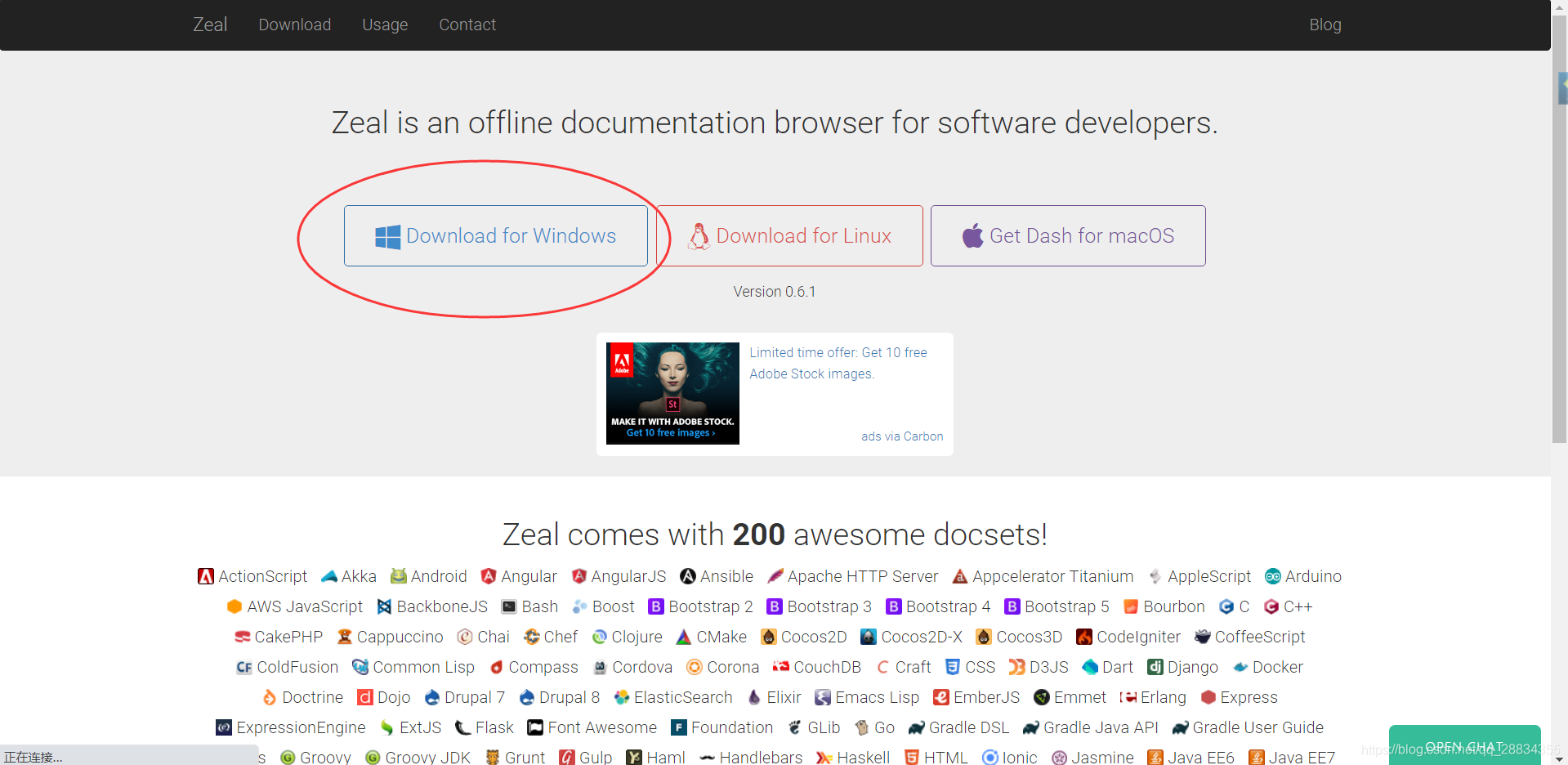Click the Erlang docset icon
The image size is (1568, 765).
[1128, 697]
